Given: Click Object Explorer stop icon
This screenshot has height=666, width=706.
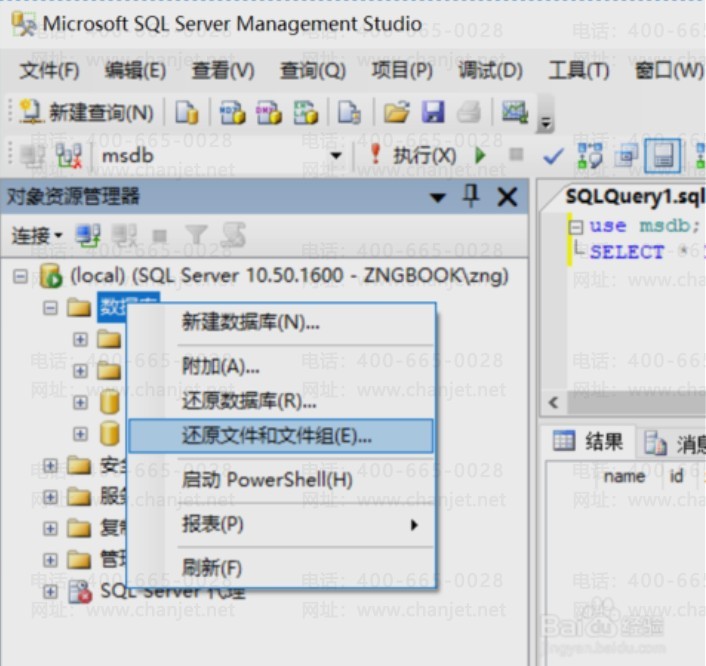Looking at the screenshot, I should tap(160, 236).
